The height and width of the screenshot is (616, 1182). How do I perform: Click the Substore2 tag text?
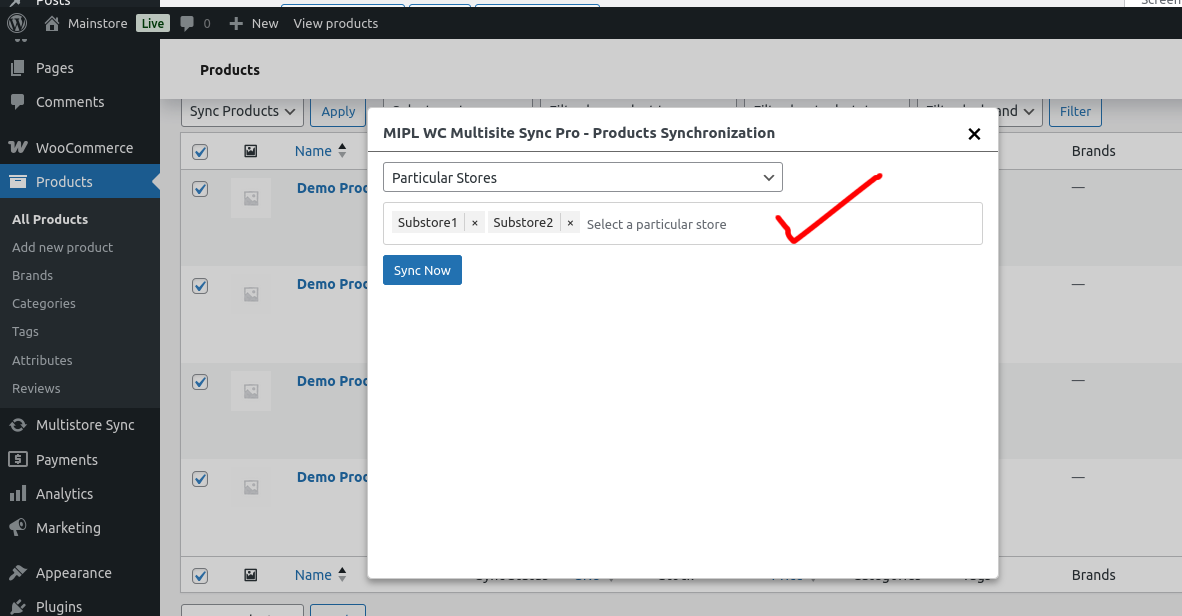pos(523,222)
